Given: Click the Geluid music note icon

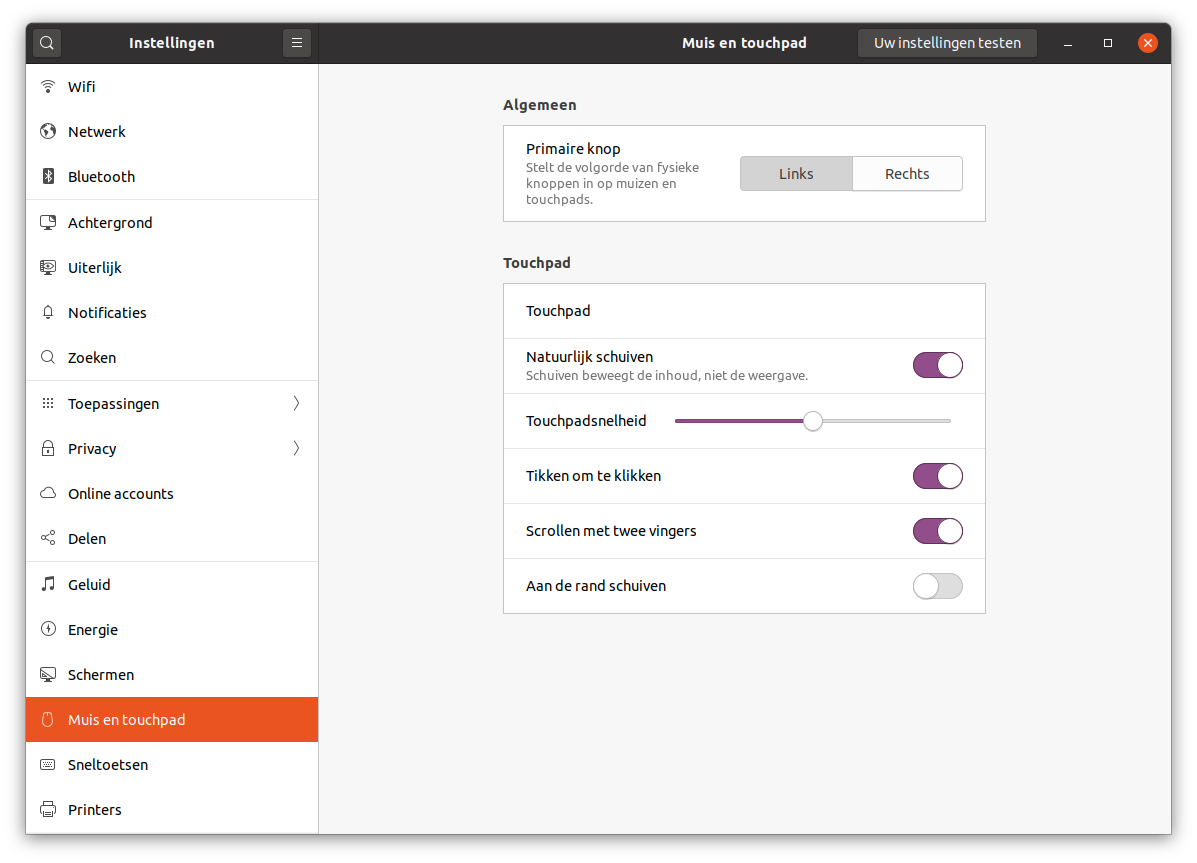Looking at the screenshot, I should [x=47, y=585].
